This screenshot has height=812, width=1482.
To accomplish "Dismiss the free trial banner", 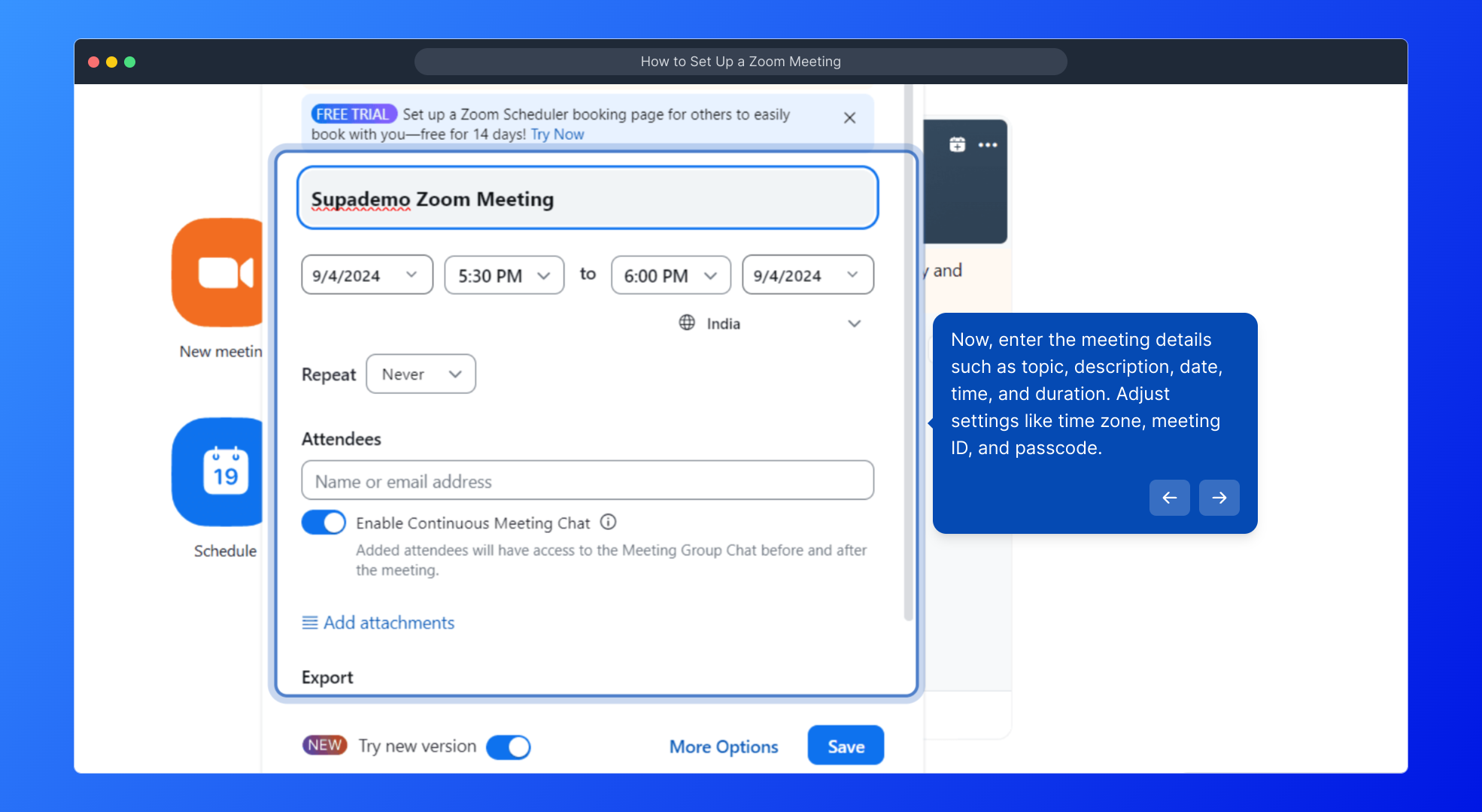I will [x=849, y=118].
